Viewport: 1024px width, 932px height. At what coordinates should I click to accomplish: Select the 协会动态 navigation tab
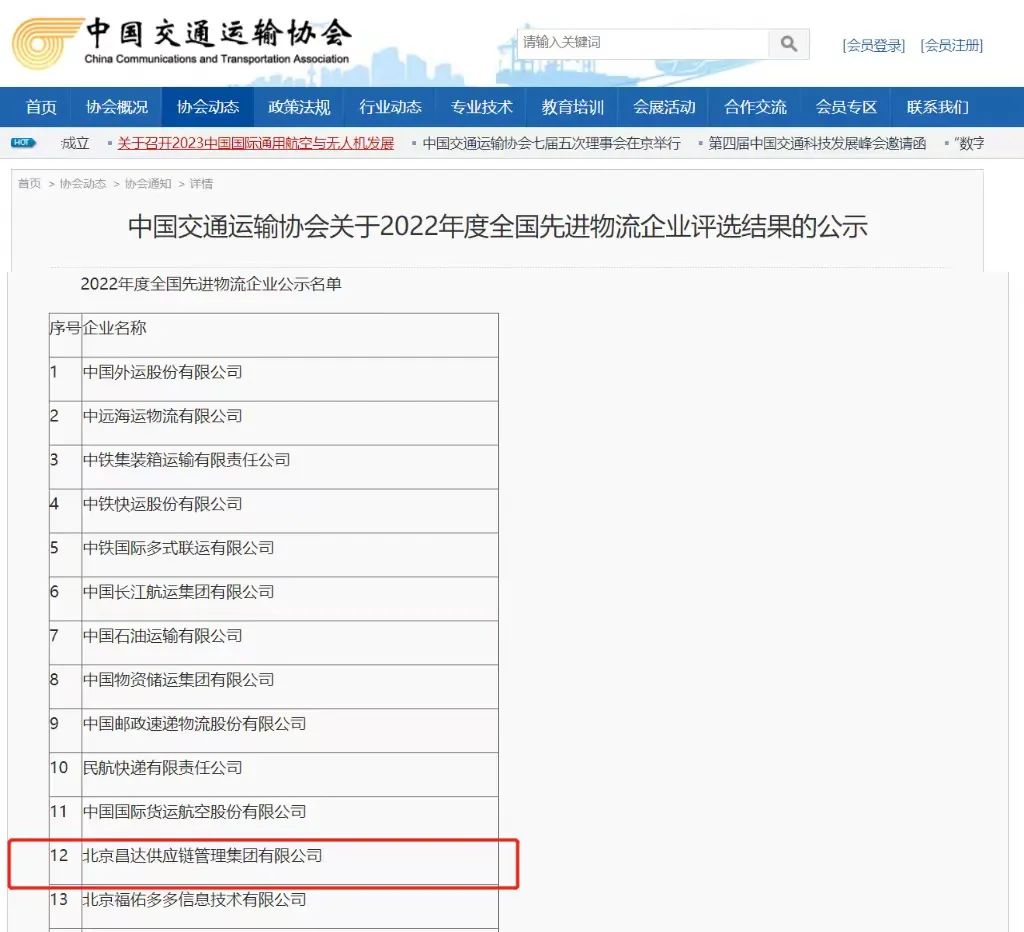click(x=208, y=107)
